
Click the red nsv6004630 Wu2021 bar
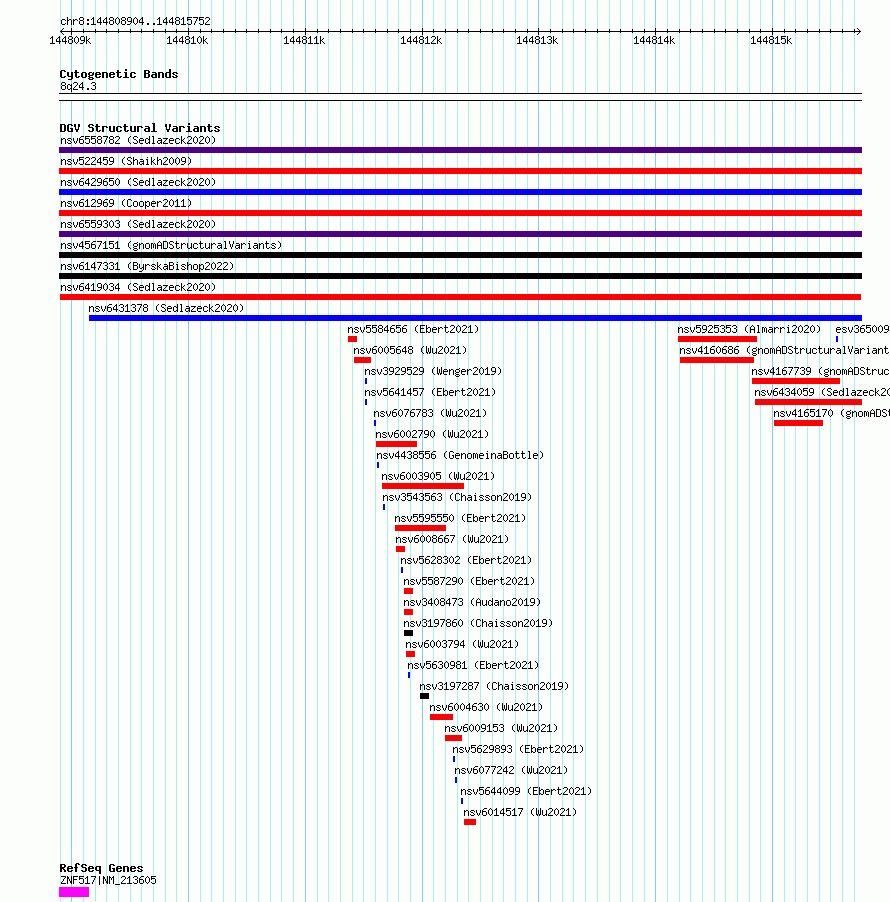coord(441,717)
